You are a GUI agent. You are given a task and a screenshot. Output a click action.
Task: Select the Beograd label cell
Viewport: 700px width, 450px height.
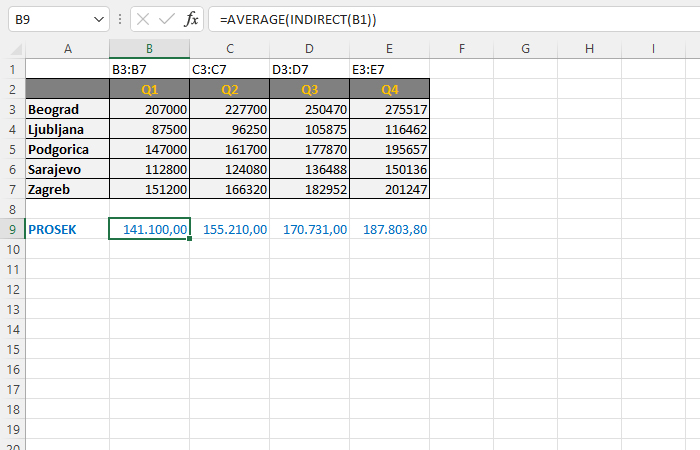[67, 109]
